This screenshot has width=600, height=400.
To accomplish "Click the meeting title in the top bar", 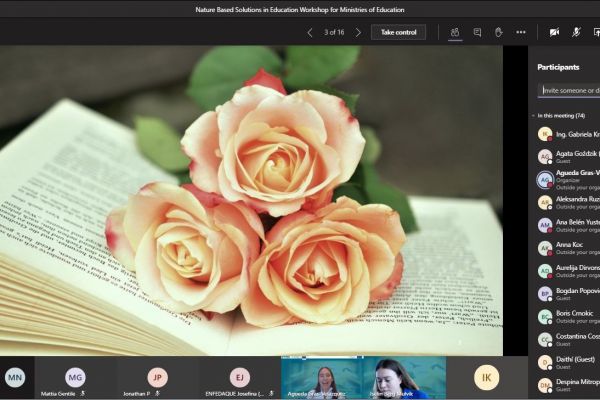I will click(300, 10).
